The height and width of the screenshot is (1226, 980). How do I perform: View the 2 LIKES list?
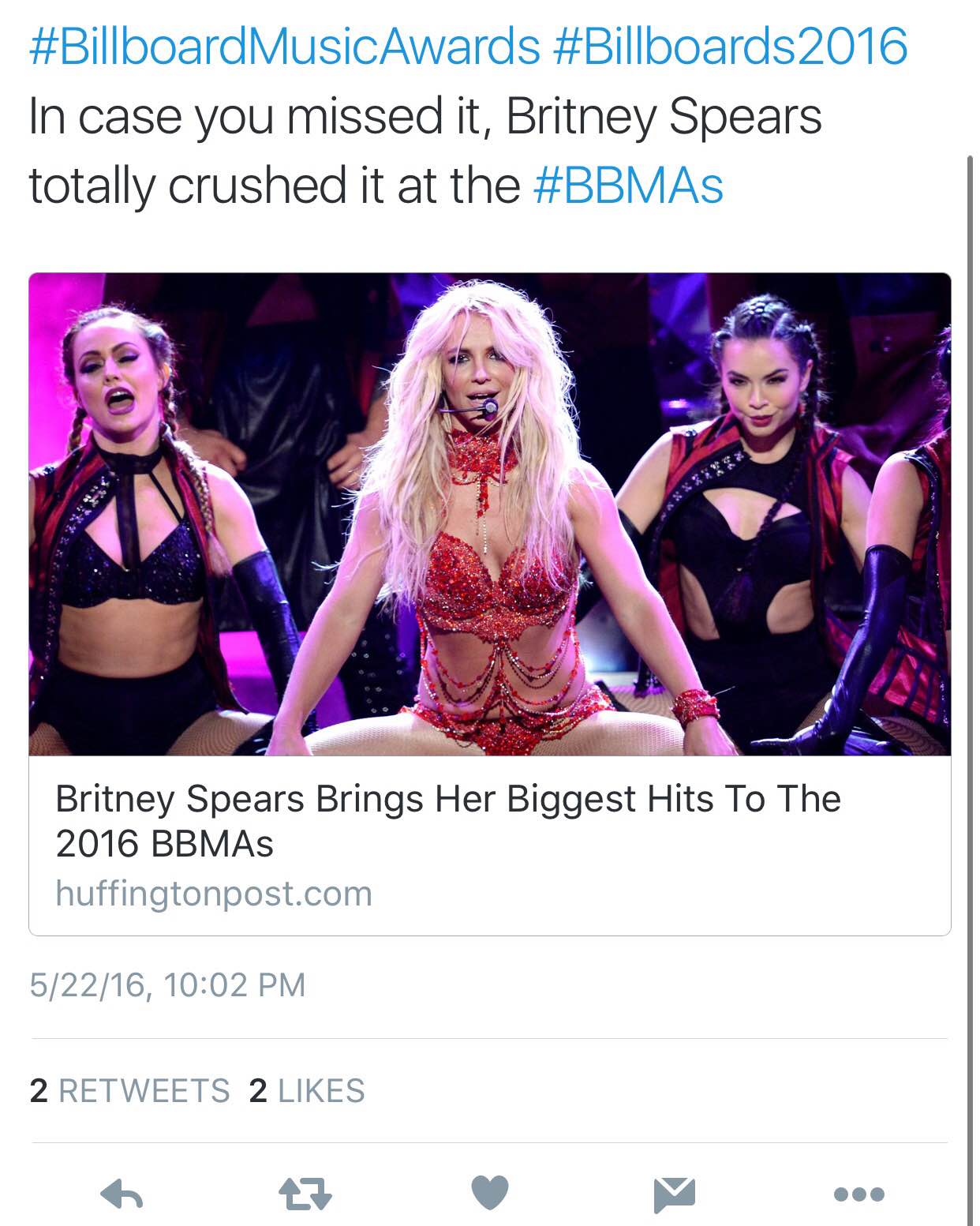[307, 1090]
